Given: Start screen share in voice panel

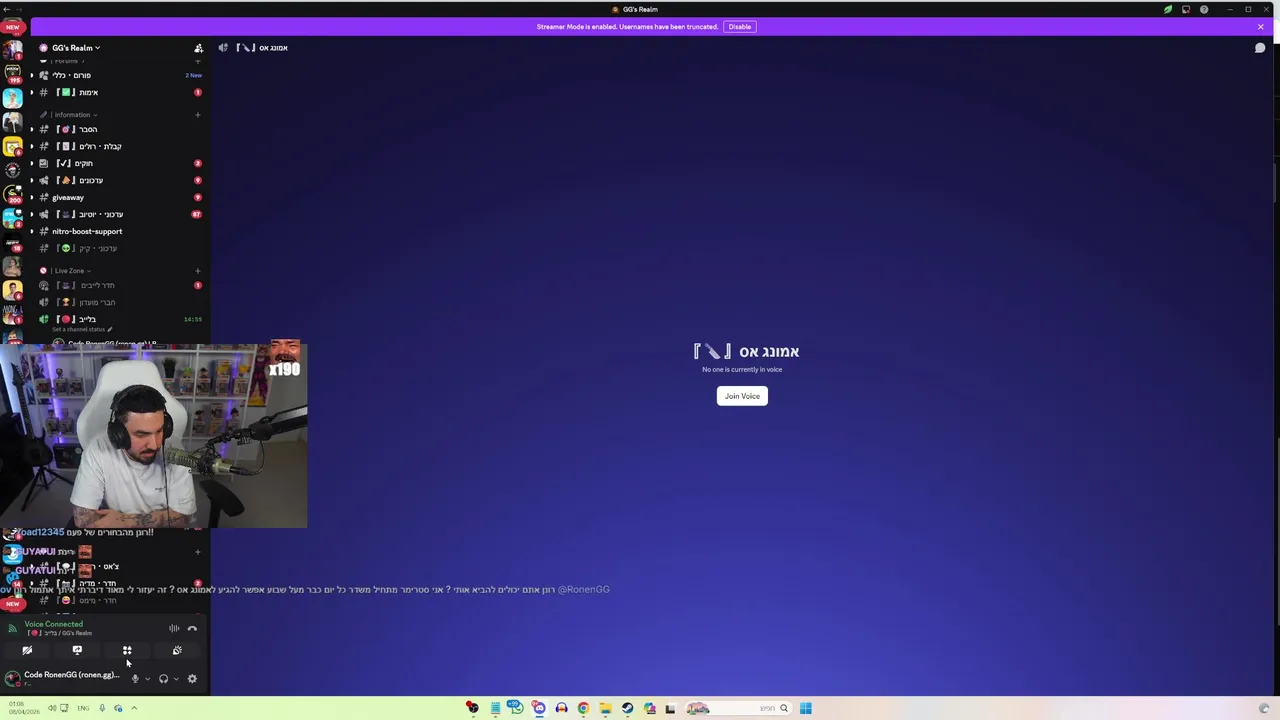Looking at the screenshot, I should 77,650.
